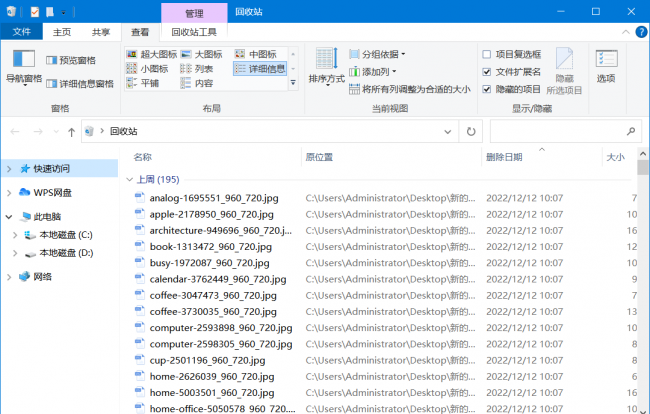
Task: Toggle the Preview pane (预览窗格)
Action: 71,61
